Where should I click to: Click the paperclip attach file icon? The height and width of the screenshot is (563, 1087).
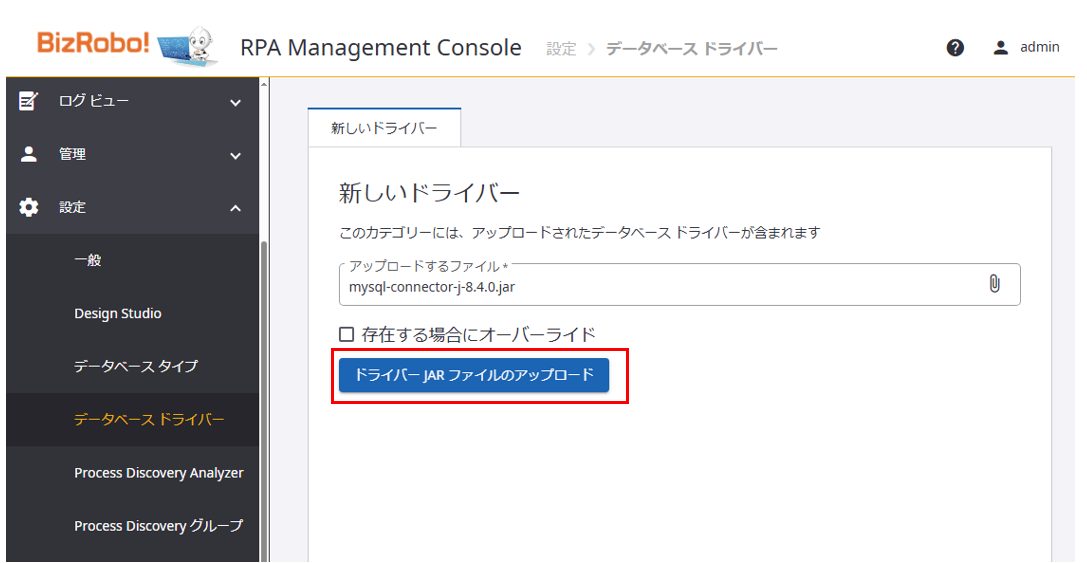[994, 284]
